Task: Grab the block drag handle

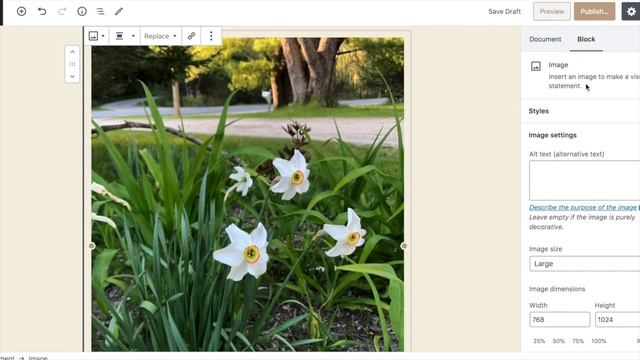Action: click(x=72, y=64)
